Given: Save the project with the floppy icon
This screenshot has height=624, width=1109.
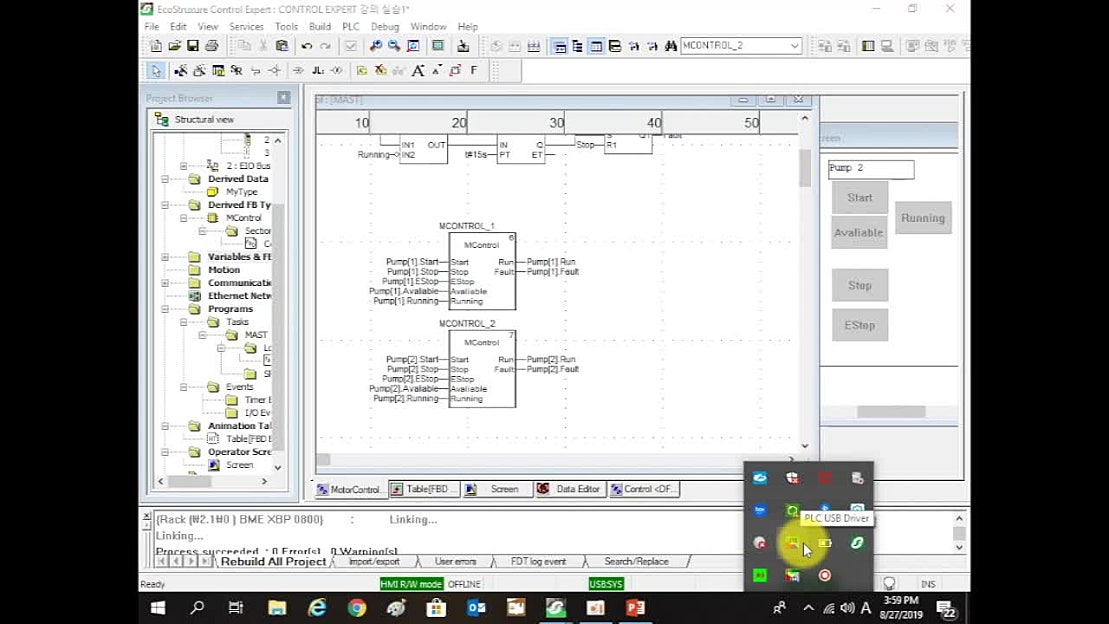Looking at the screenshot, I should click(x=192, y=46).
